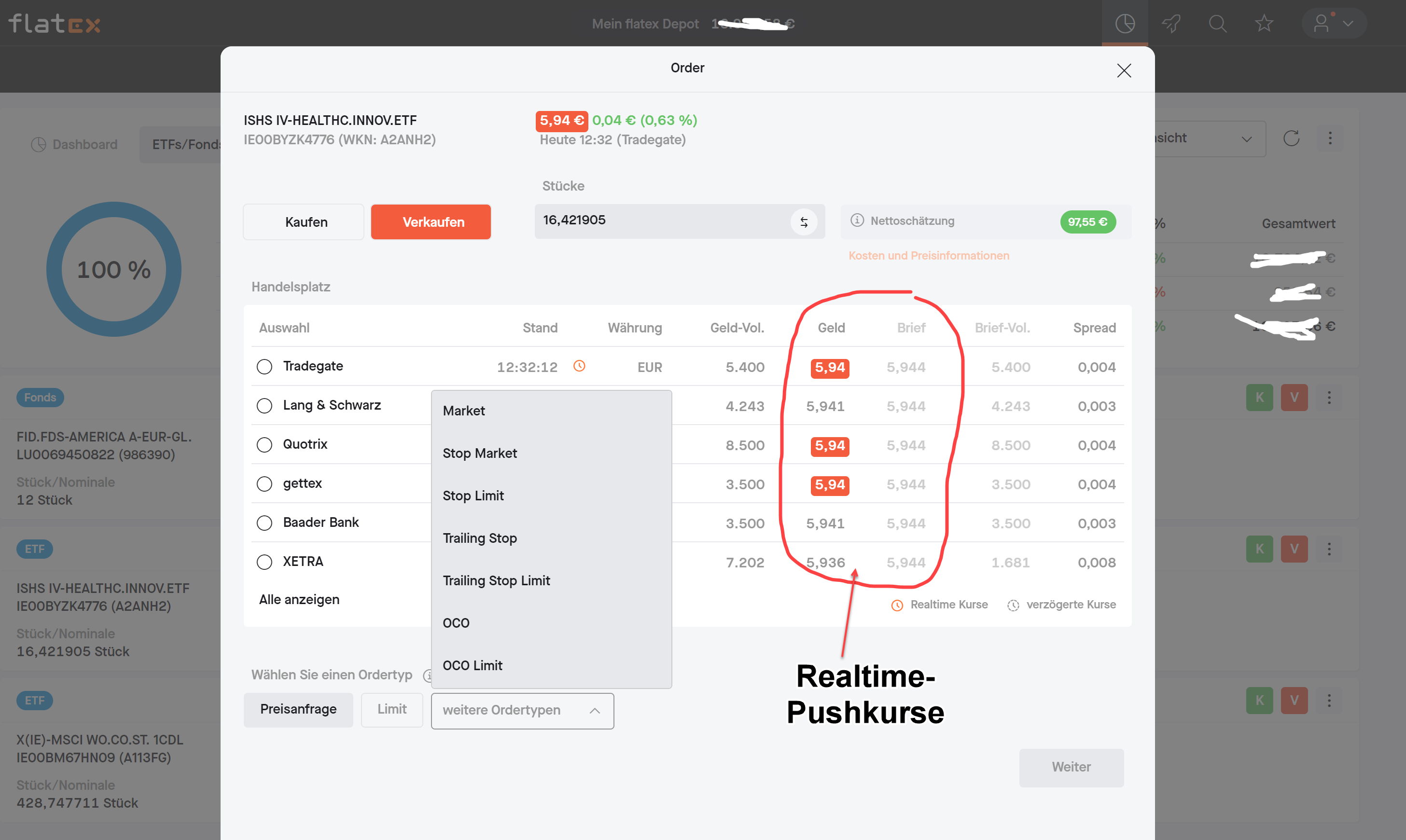Click the red V button for FID.FDS-AMERICA fund

tap(1294, 398)
